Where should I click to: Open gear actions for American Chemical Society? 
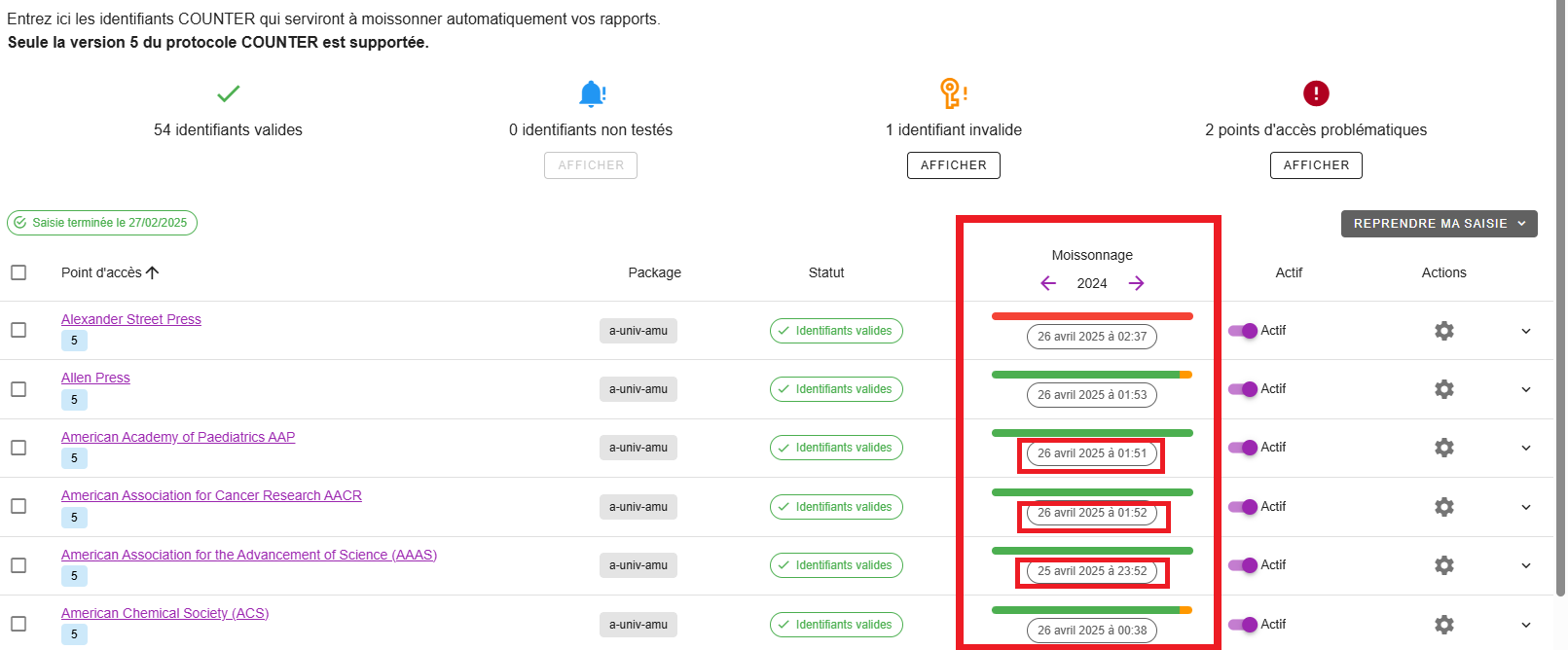pyautogui.click(x=1444, y=624)
